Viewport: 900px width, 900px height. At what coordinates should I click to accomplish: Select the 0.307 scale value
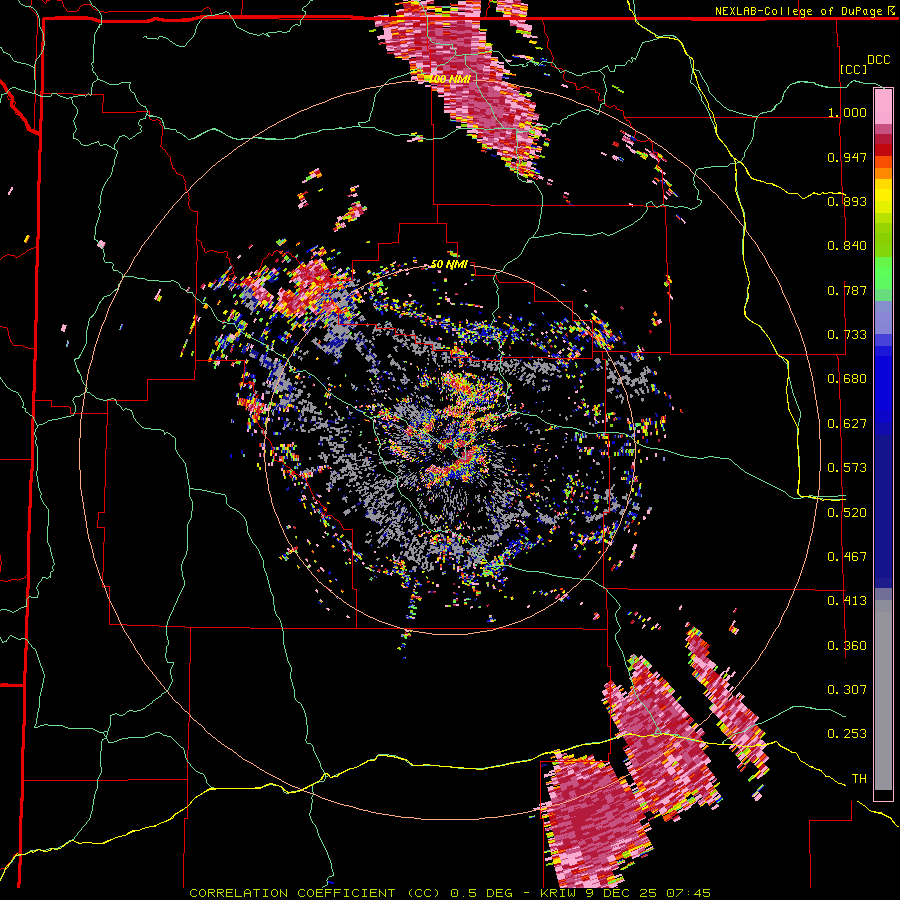point(847,689)
